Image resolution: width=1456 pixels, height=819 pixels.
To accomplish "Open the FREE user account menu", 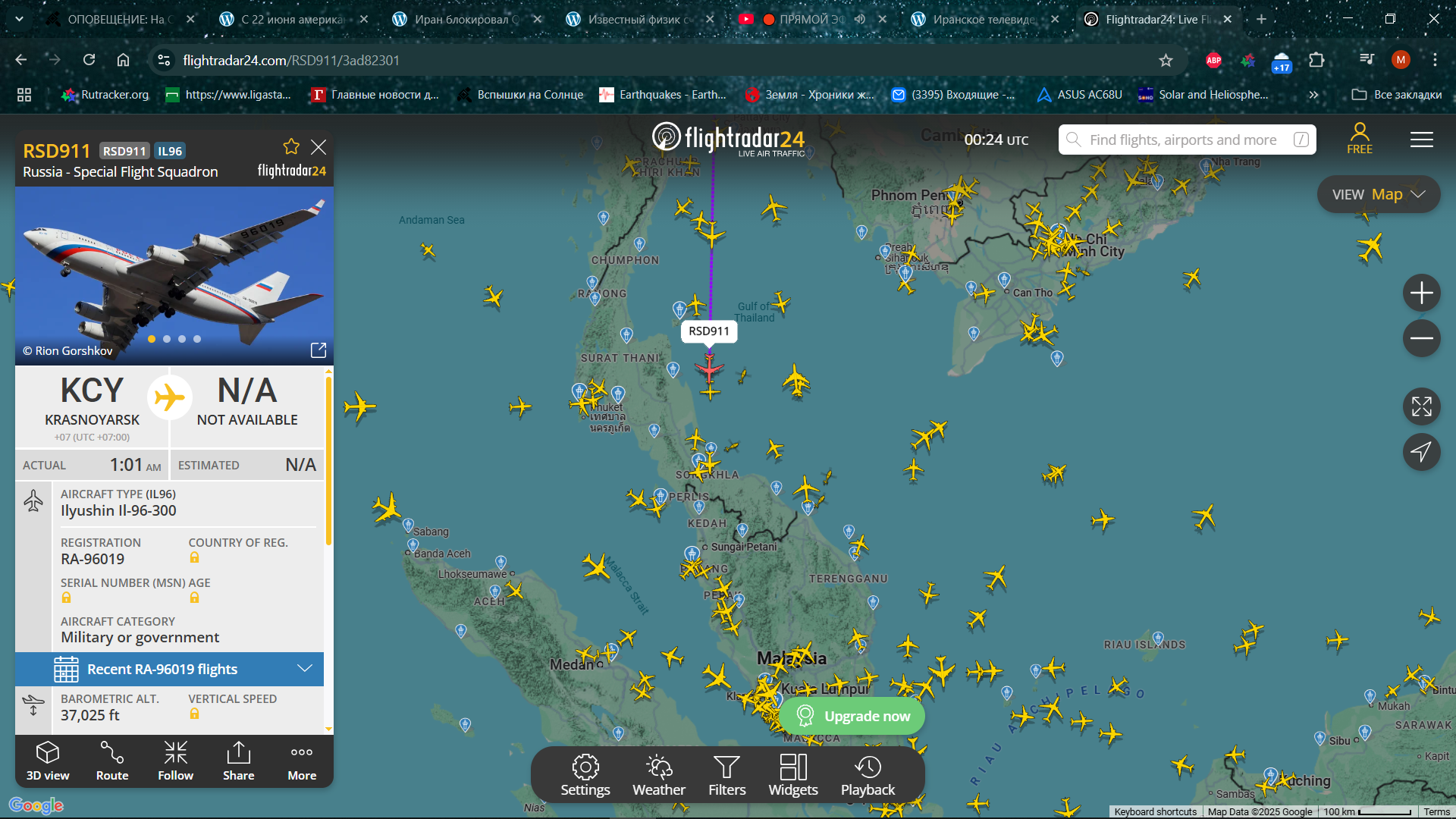I will 1360,139.
